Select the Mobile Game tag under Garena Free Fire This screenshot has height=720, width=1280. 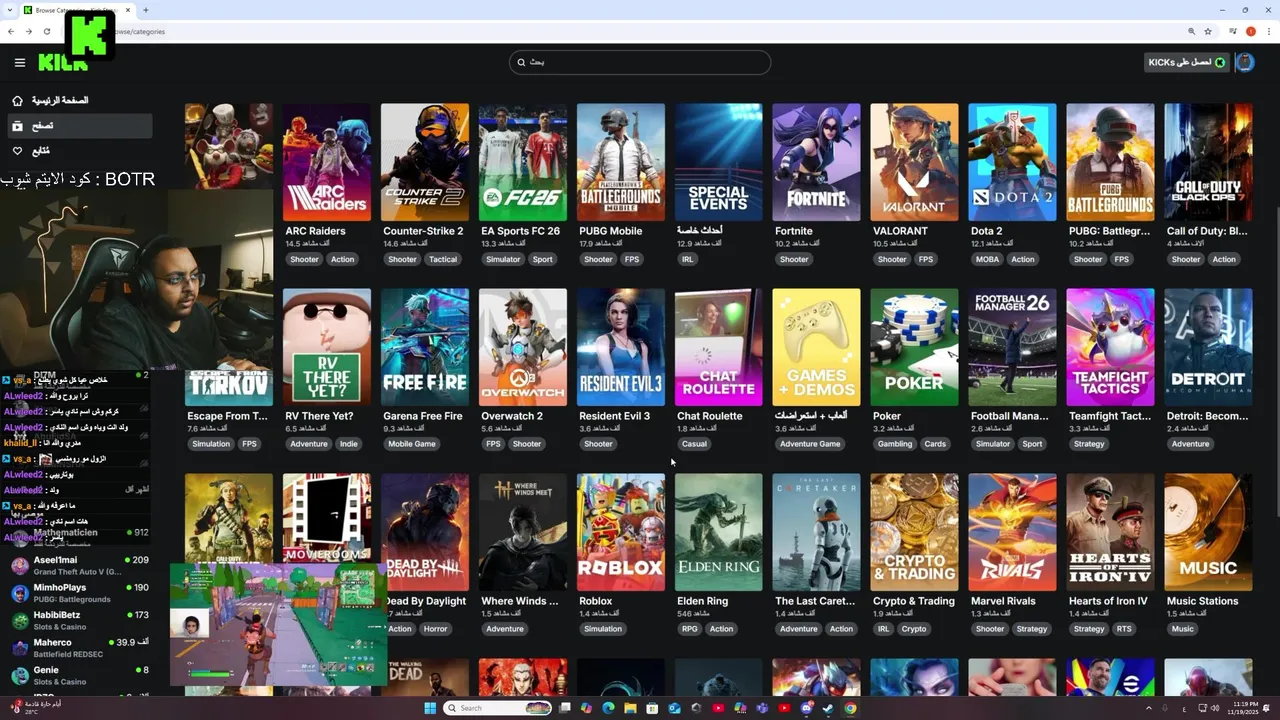(x=412, y=444)
